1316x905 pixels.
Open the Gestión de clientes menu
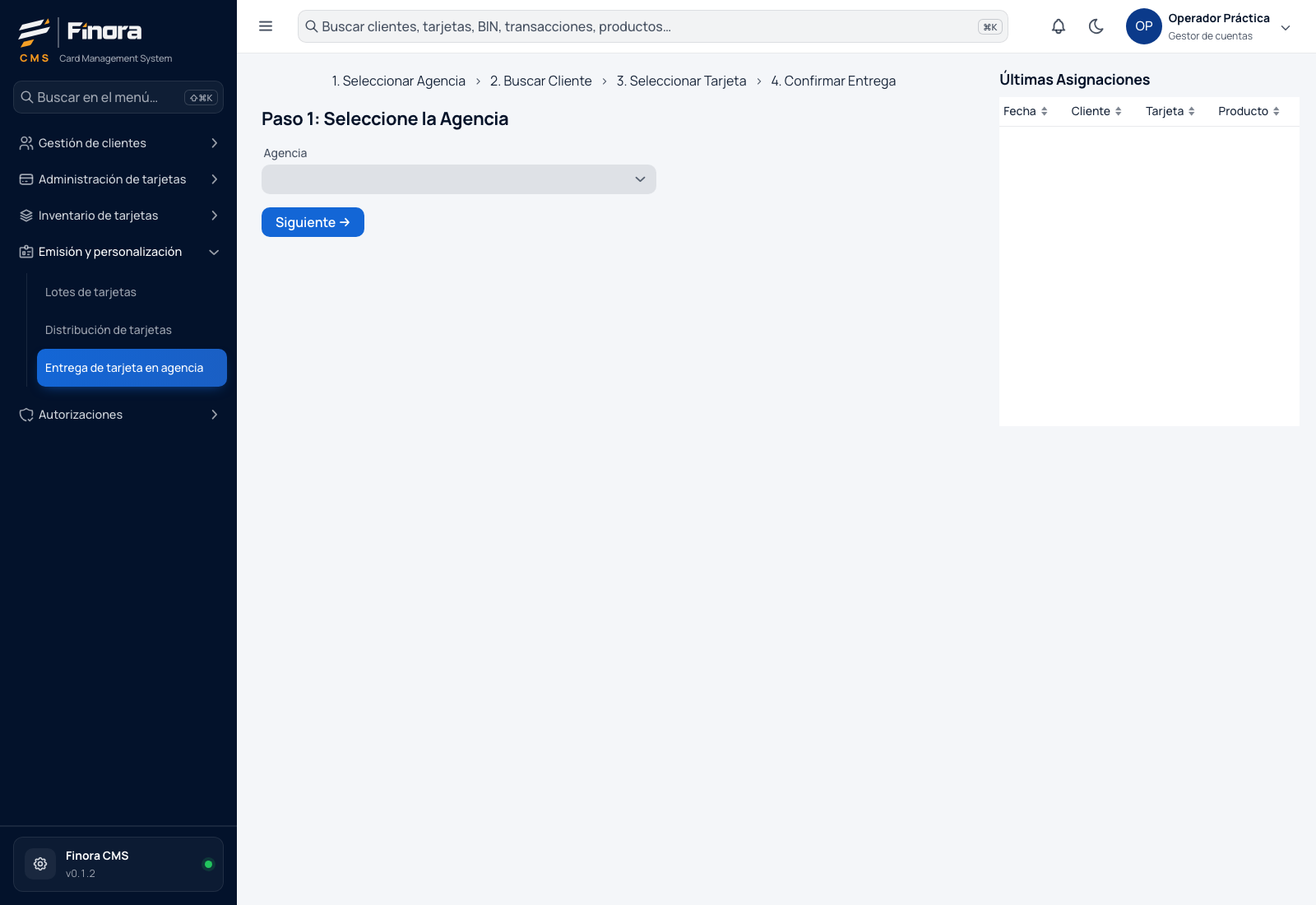tap(118, 143)
